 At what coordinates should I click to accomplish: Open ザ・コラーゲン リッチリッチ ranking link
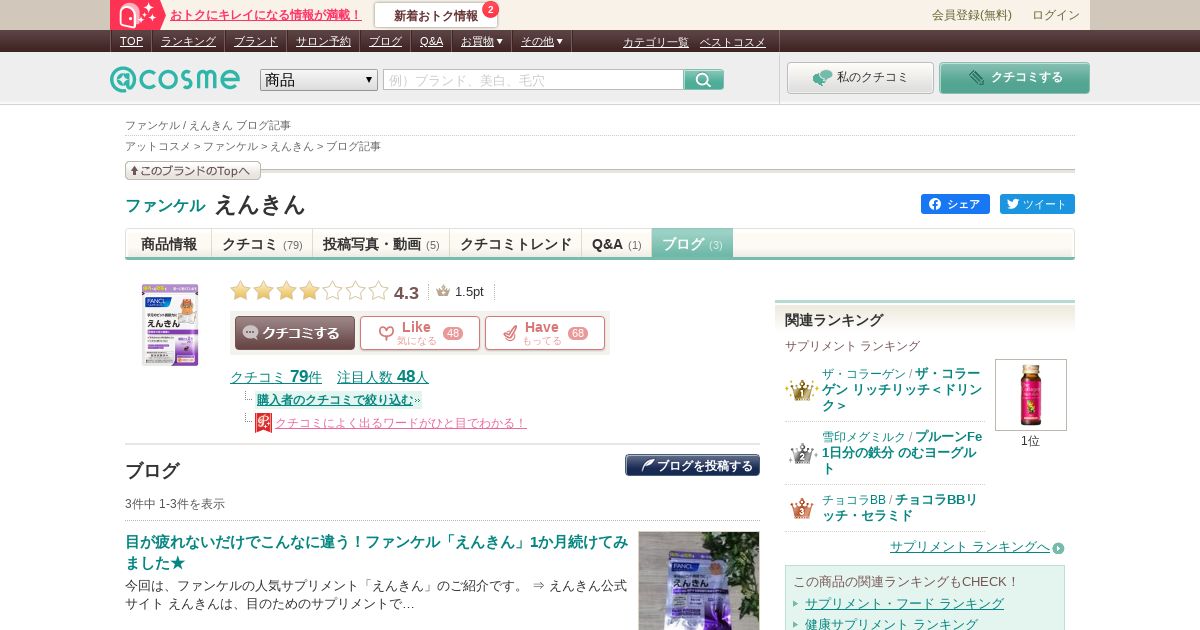point(902,390)
